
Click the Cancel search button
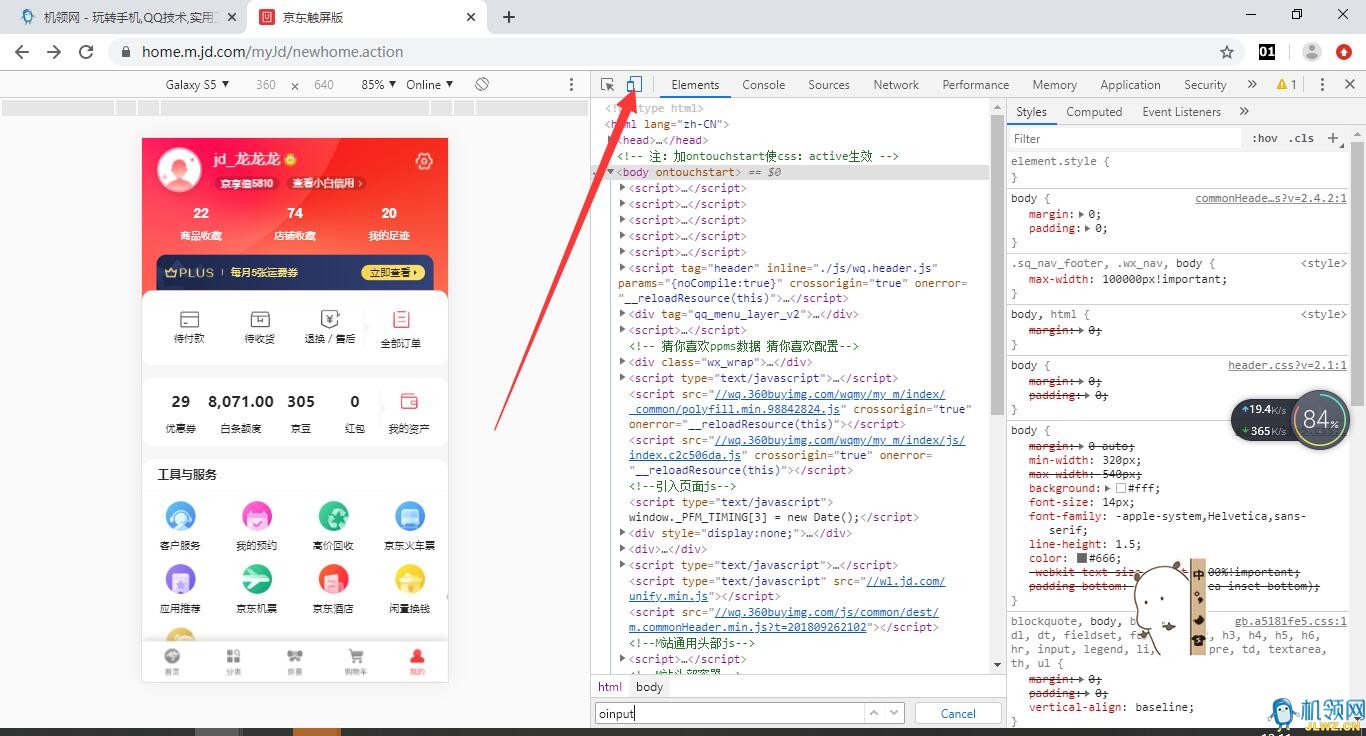coord(958,713)
